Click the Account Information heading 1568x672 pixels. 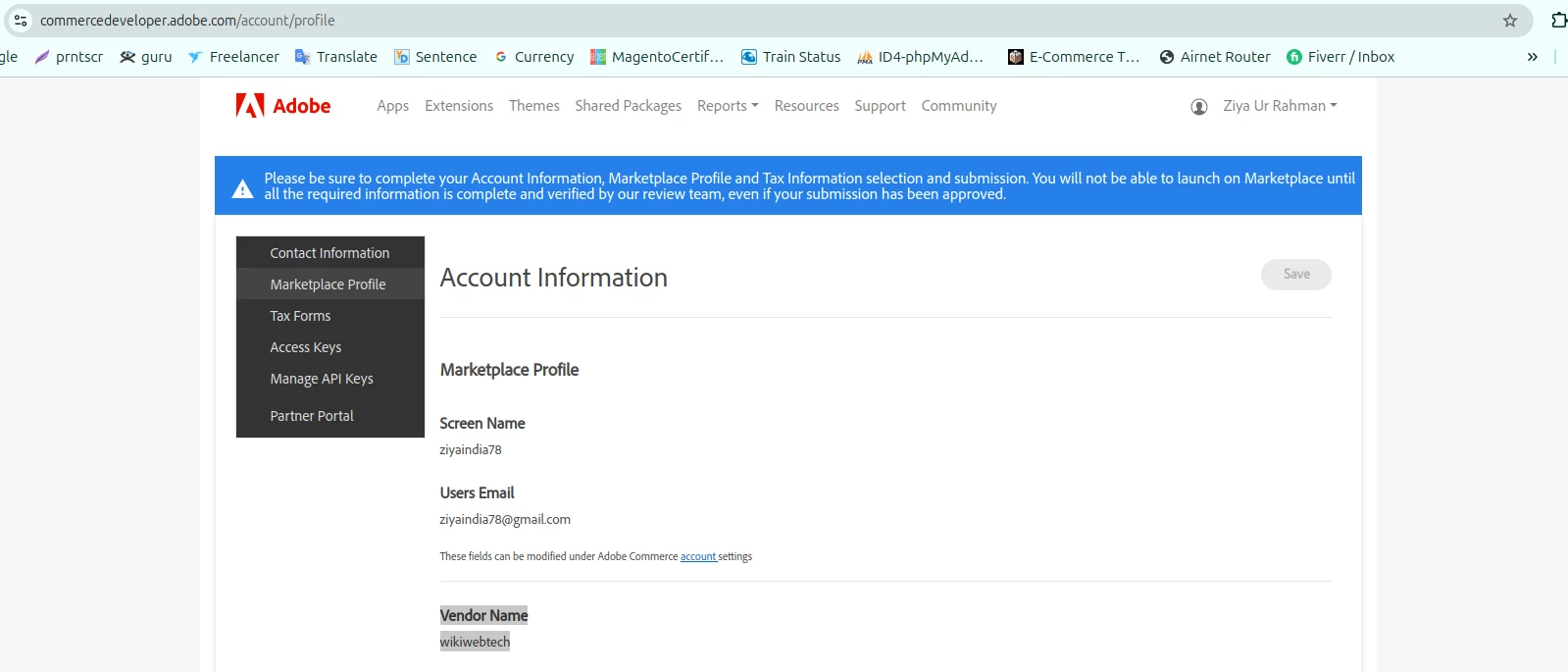point(554,278)
